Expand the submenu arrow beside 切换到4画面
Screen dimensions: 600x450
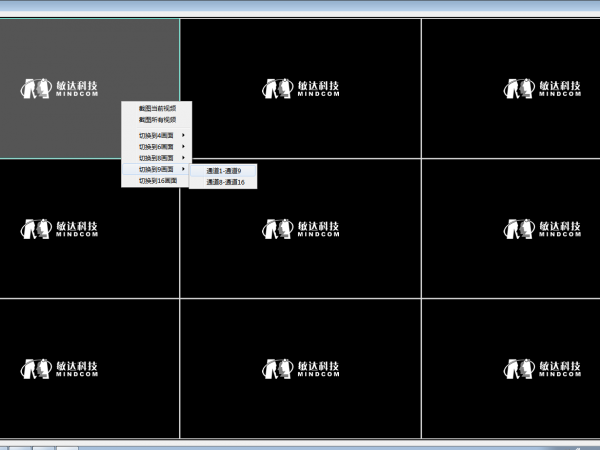pyautogui.click(x=184, y=135)
